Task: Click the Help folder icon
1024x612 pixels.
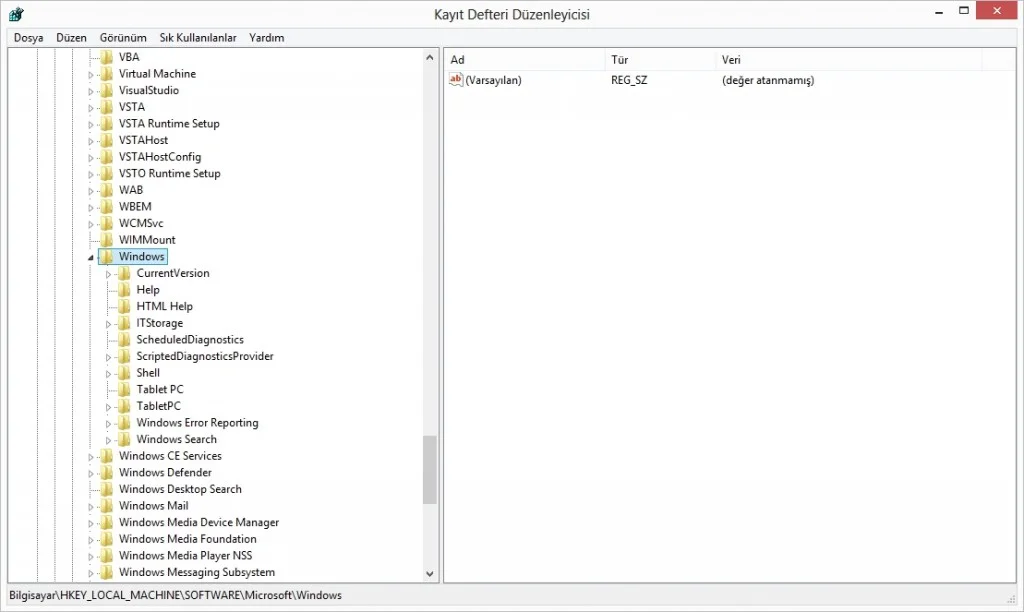Action: [x=124, y=289]
